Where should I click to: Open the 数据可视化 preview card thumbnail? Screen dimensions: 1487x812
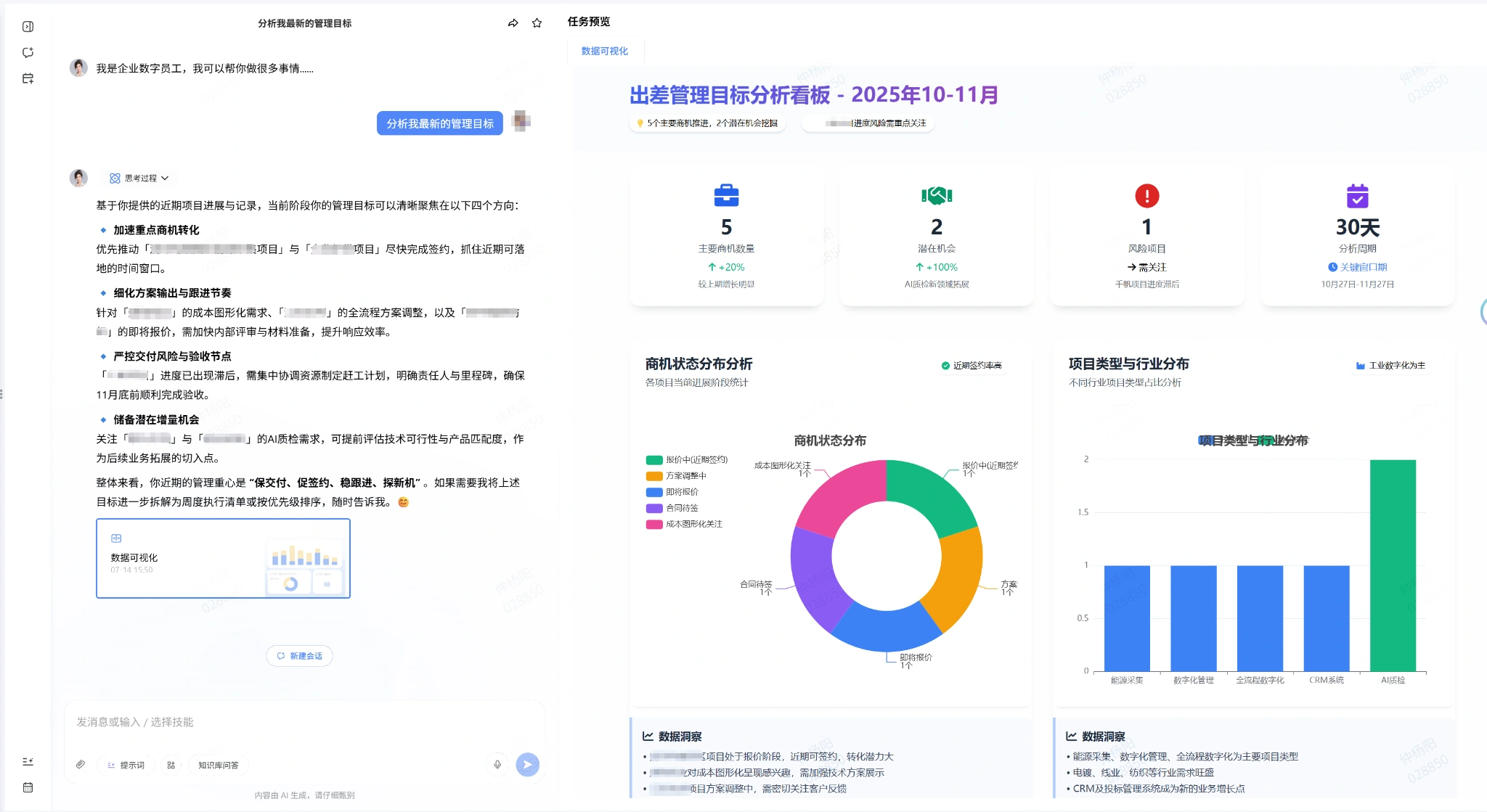click(224, 558)
